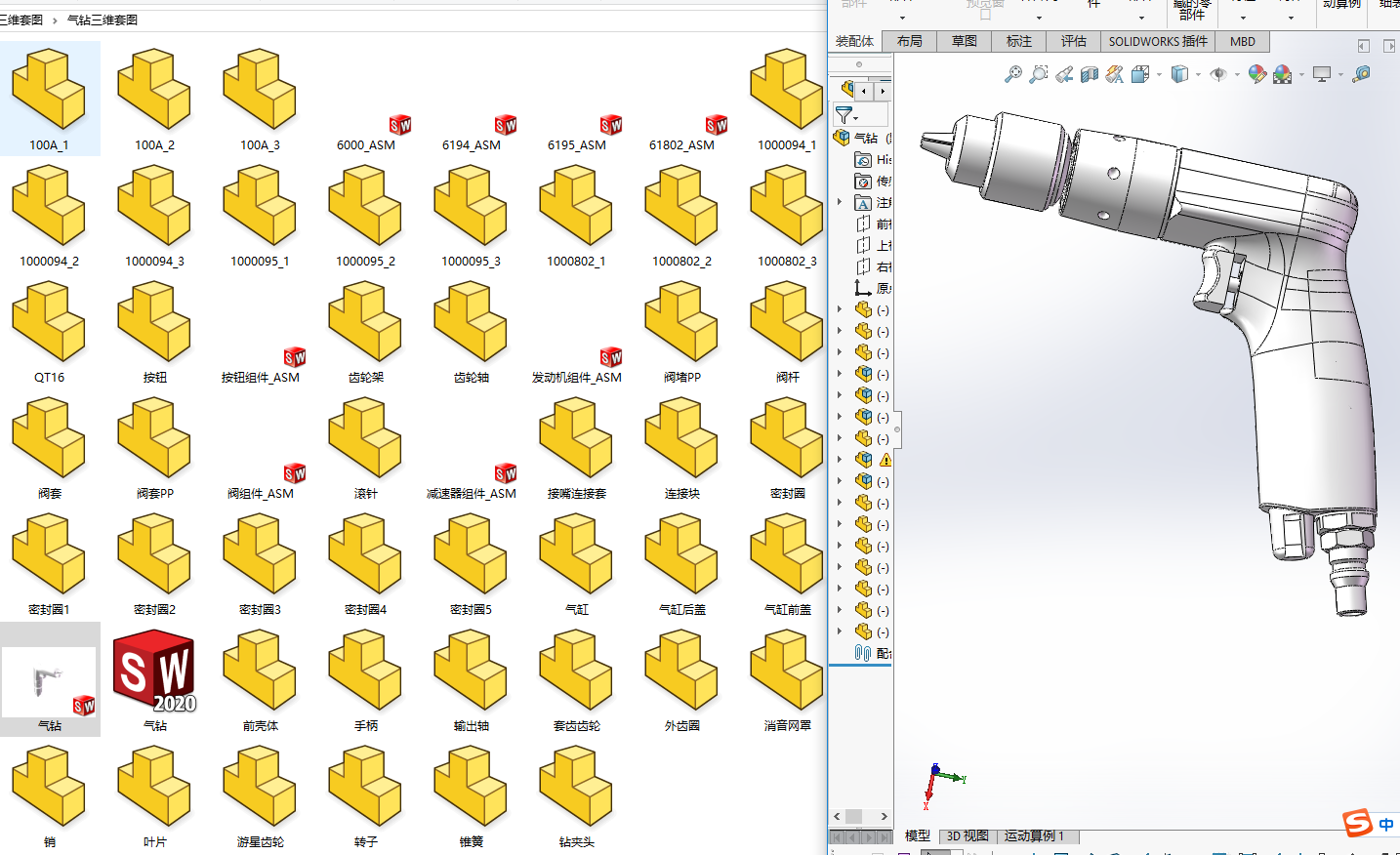Open the 运动算例 1 bottom tab

click(1034, 836)
